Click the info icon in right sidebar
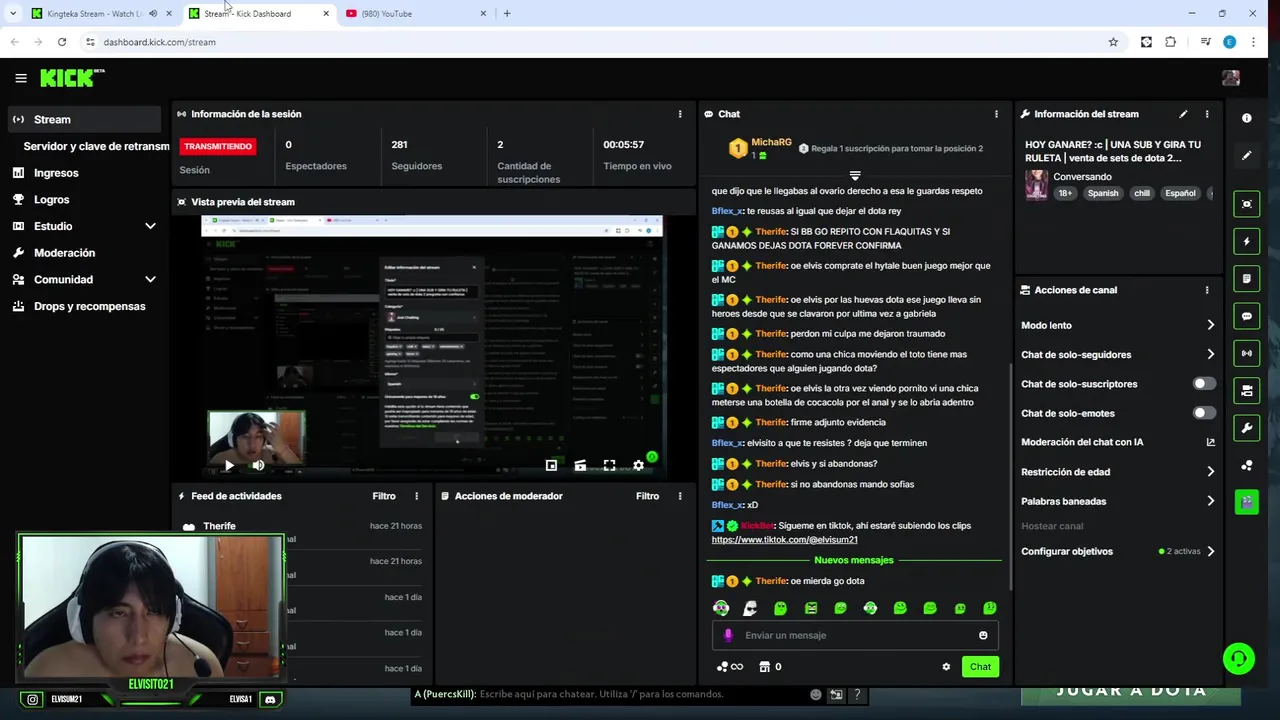 [1246, 118]
